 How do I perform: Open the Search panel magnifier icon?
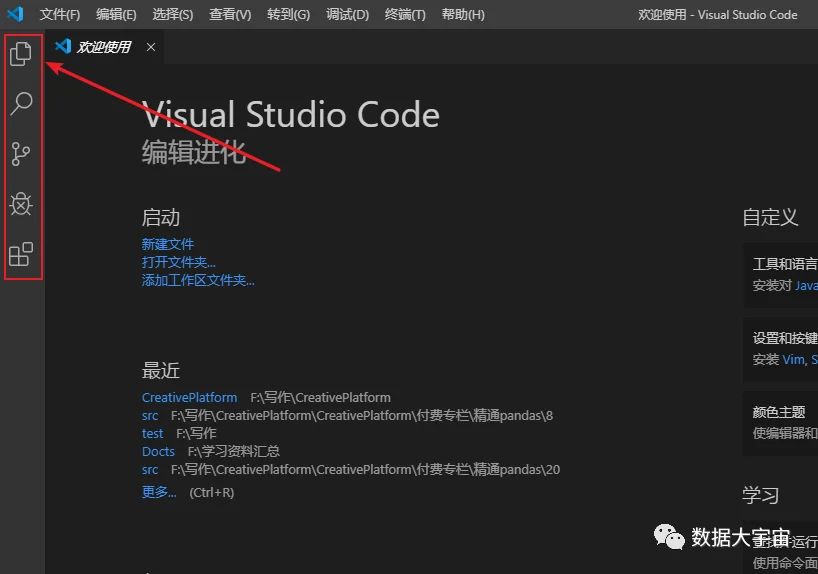tap(21, 103)
